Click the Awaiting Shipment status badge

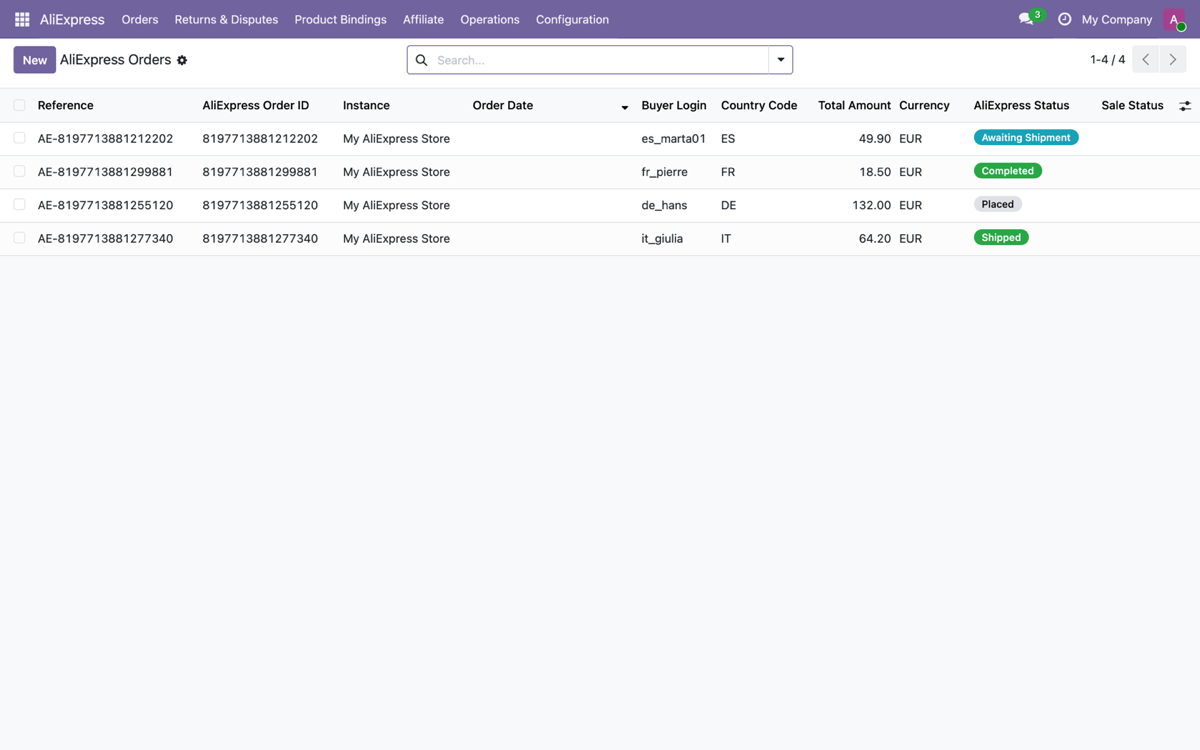(1026, 138)
